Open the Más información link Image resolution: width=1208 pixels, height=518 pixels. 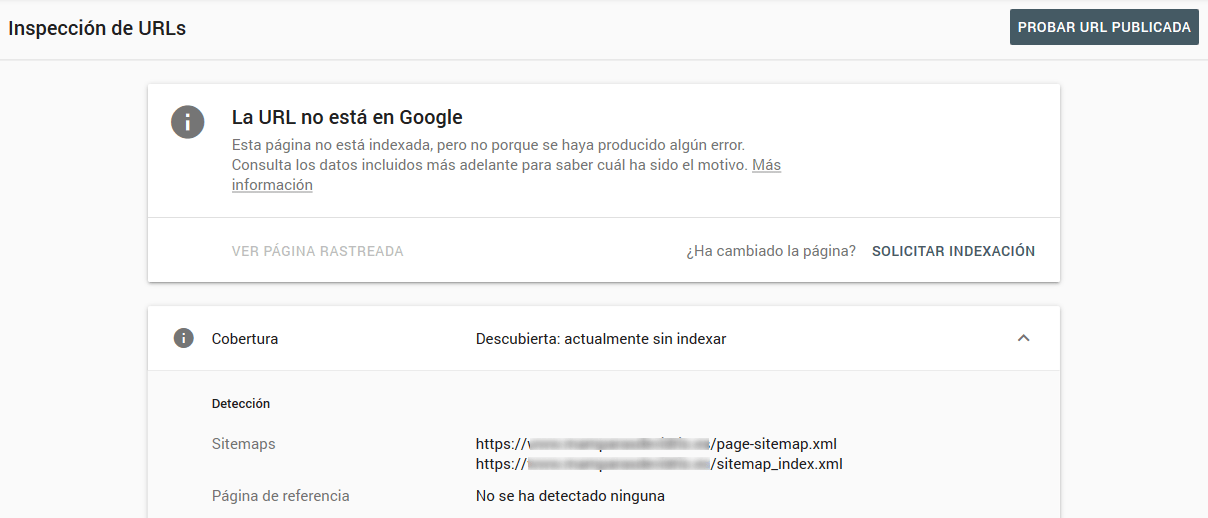tap(506, 175)
